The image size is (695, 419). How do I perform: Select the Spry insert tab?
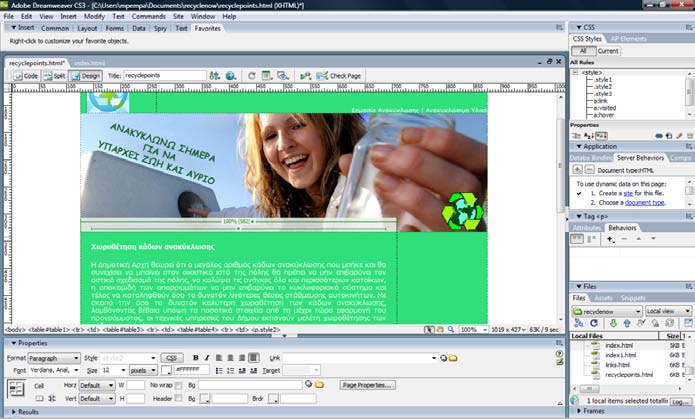tap(160, 28)
